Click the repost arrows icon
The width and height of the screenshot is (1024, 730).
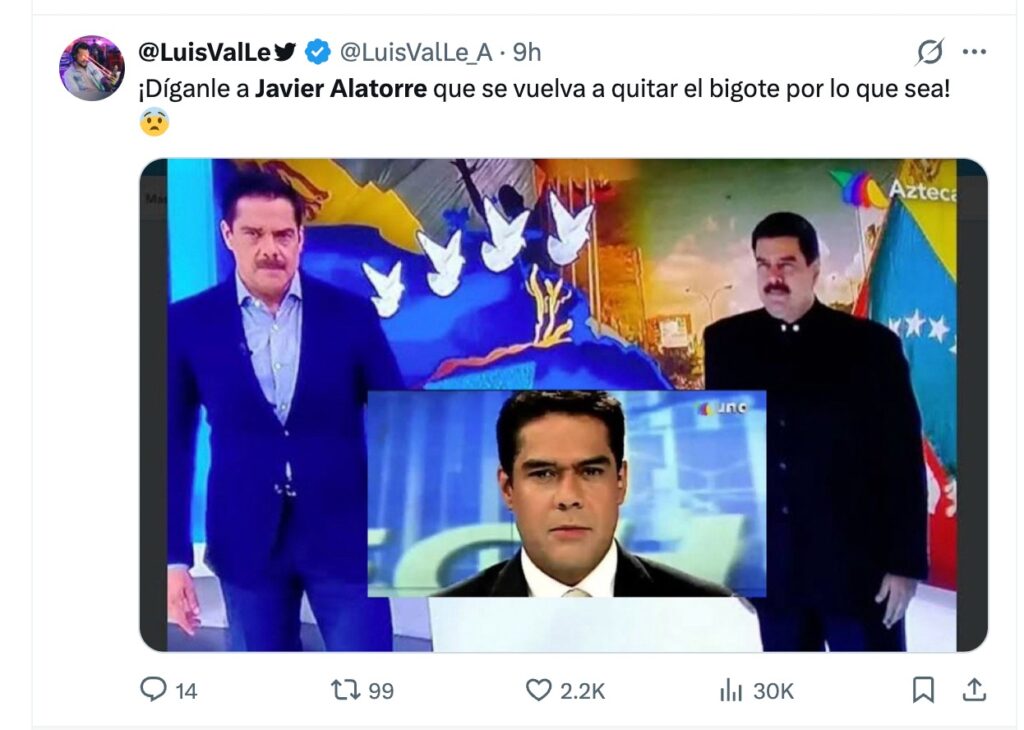[x=346, y=690]
